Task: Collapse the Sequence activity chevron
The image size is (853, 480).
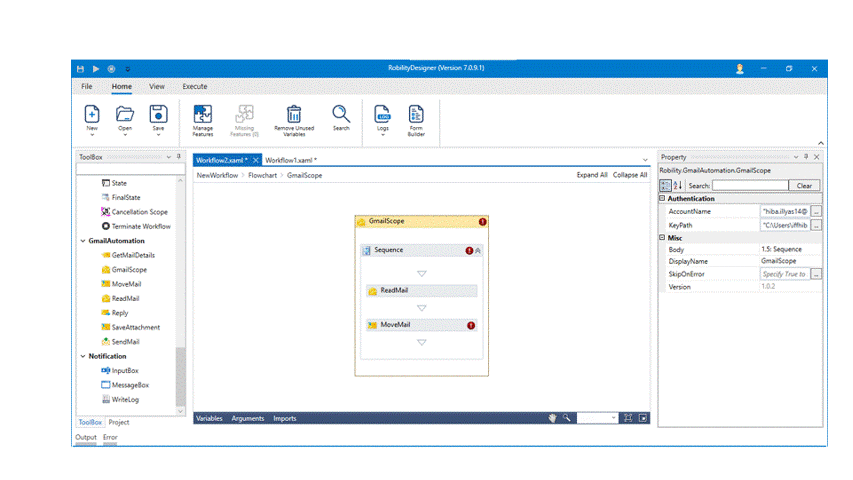Action: coord(478,250)
